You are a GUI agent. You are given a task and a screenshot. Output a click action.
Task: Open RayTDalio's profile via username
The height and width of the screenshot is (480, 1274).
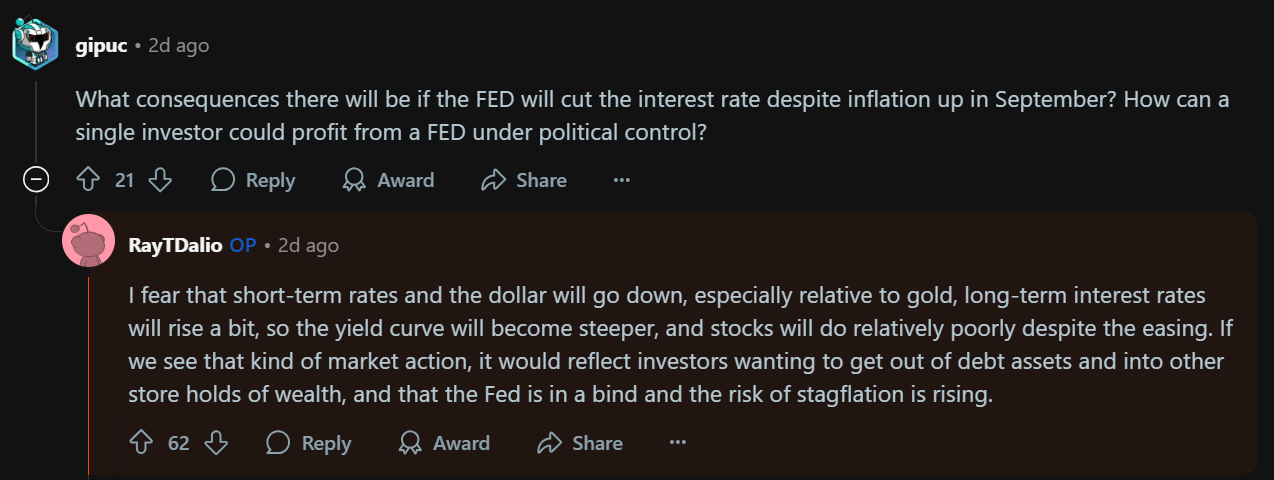point(175,245)
